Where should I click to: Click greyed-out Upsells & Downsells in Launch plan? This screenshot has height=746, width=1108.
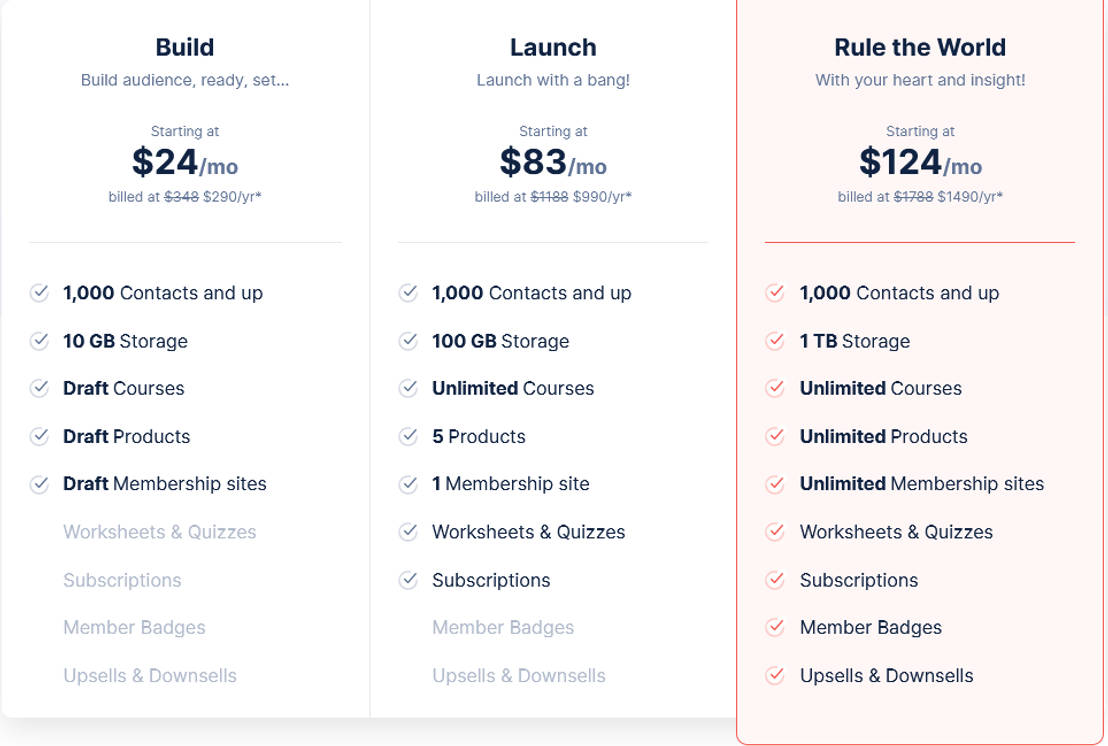point(519,675)
